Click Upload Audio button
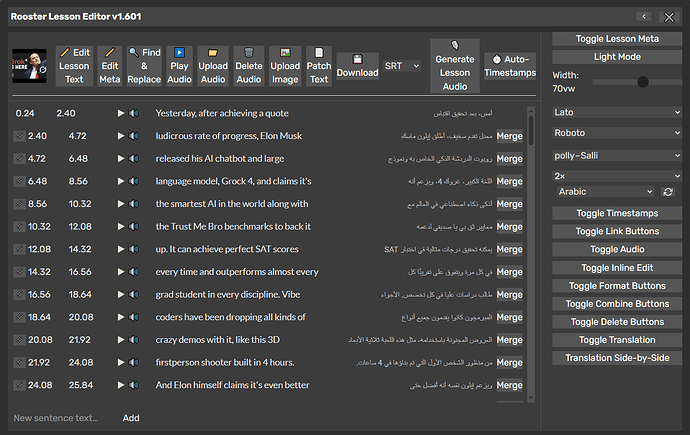Screen dimensions: 690x435 (x=213, y=66)
